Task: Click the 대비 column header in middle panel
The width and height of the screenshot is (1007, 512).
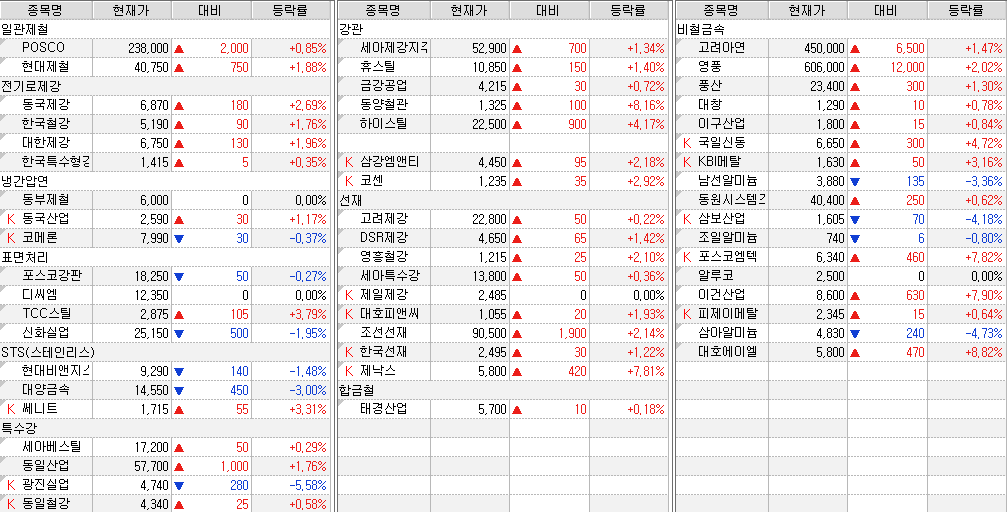Action: (x=549, y=10)
